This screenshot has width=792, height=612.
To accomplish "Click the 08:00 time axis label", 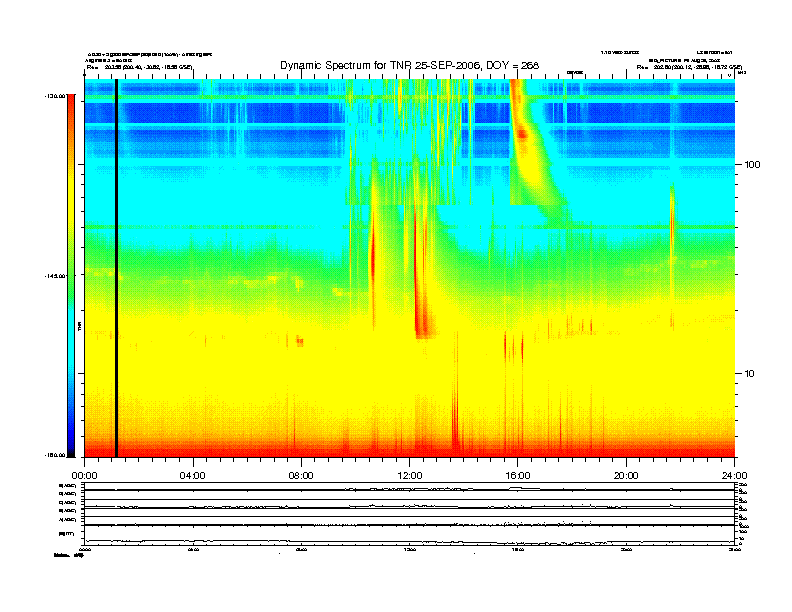I will 301,476.
